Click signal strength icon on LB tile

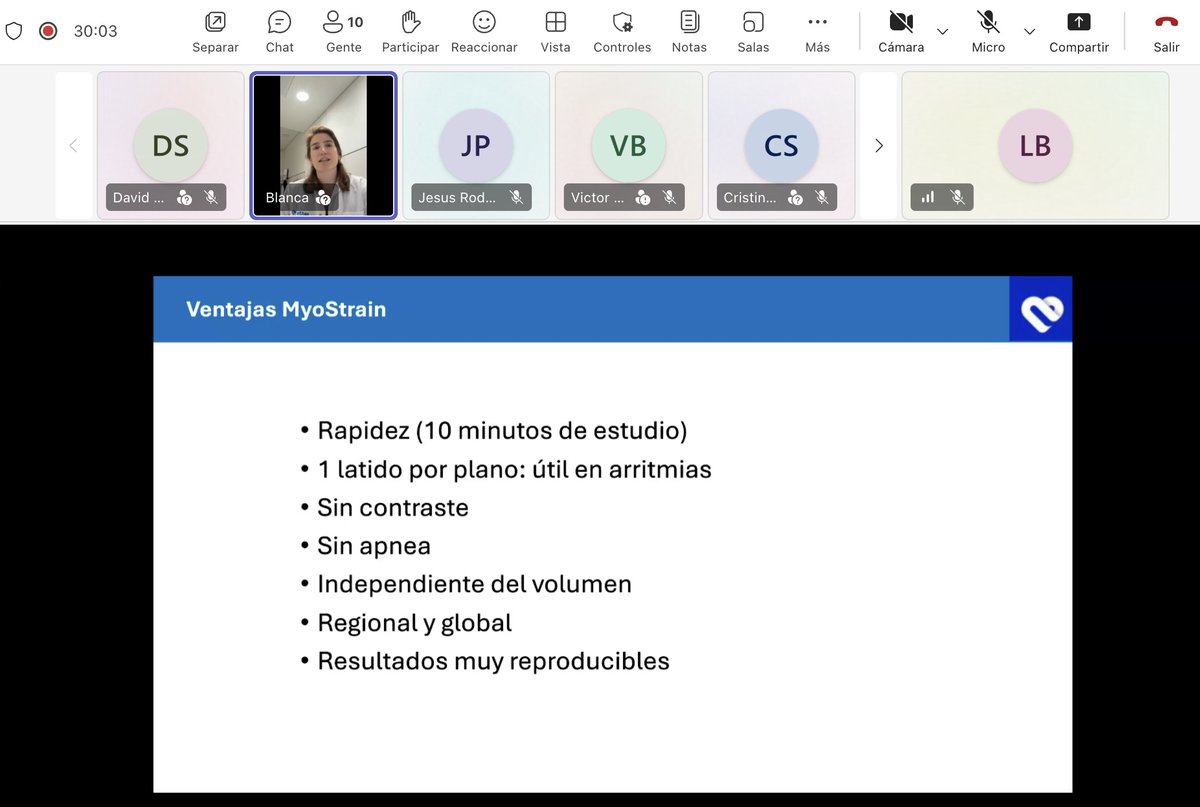click(928, 197)
